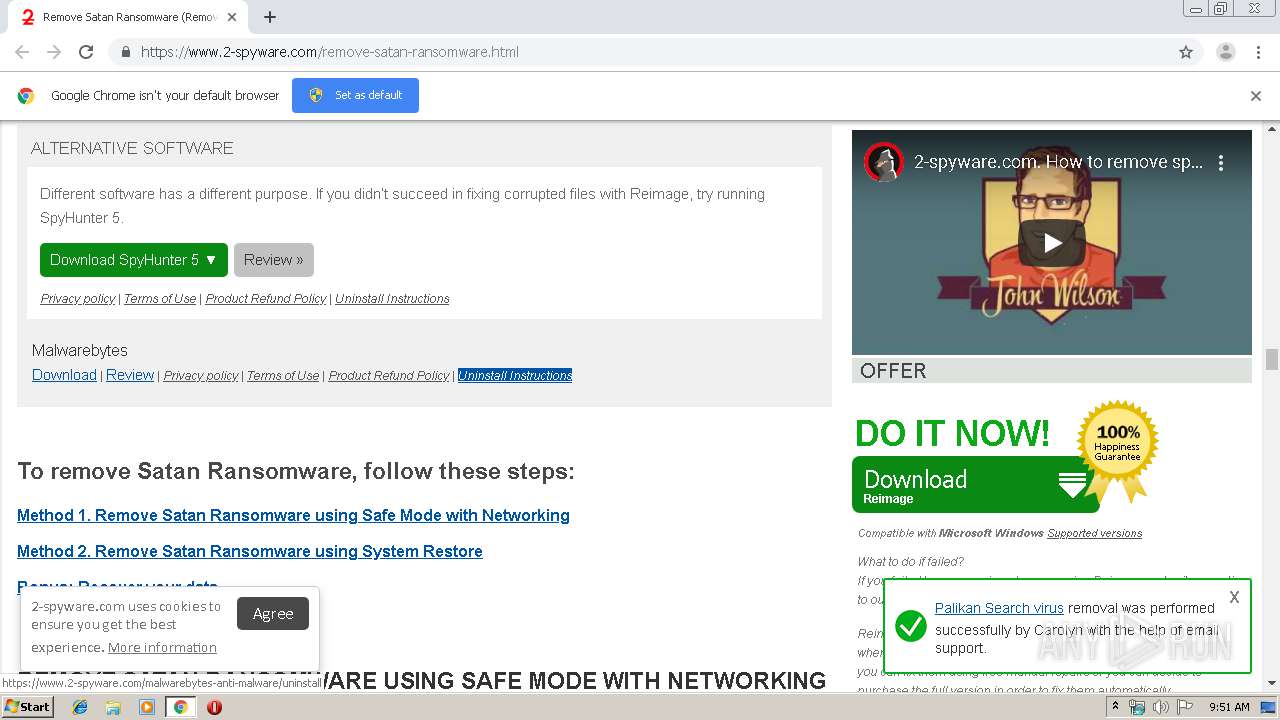The width and height of the screenshot is (1280, 720).
Task: Click Action Center flag tray icon
Action: click(x=1185, y=707)
